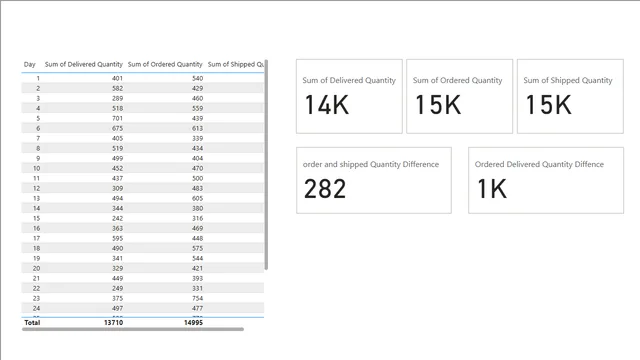Click ordered value 540 for day 1
This screenshot has width=640, height=360.
pyautogui.click(x=198, y=78)
